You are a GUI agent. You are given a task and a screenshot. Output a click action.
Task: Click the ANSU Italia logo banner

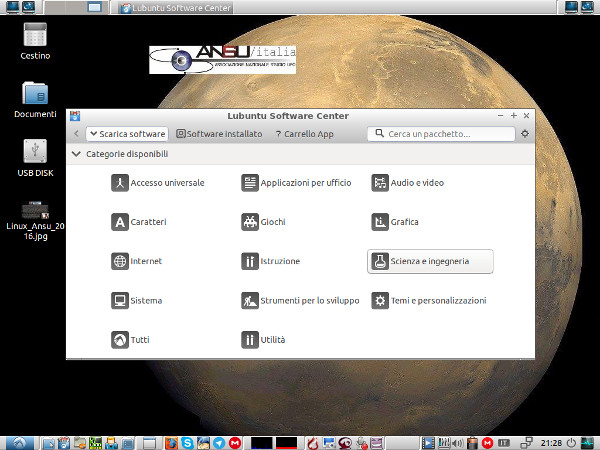click(x=222, y=60)
